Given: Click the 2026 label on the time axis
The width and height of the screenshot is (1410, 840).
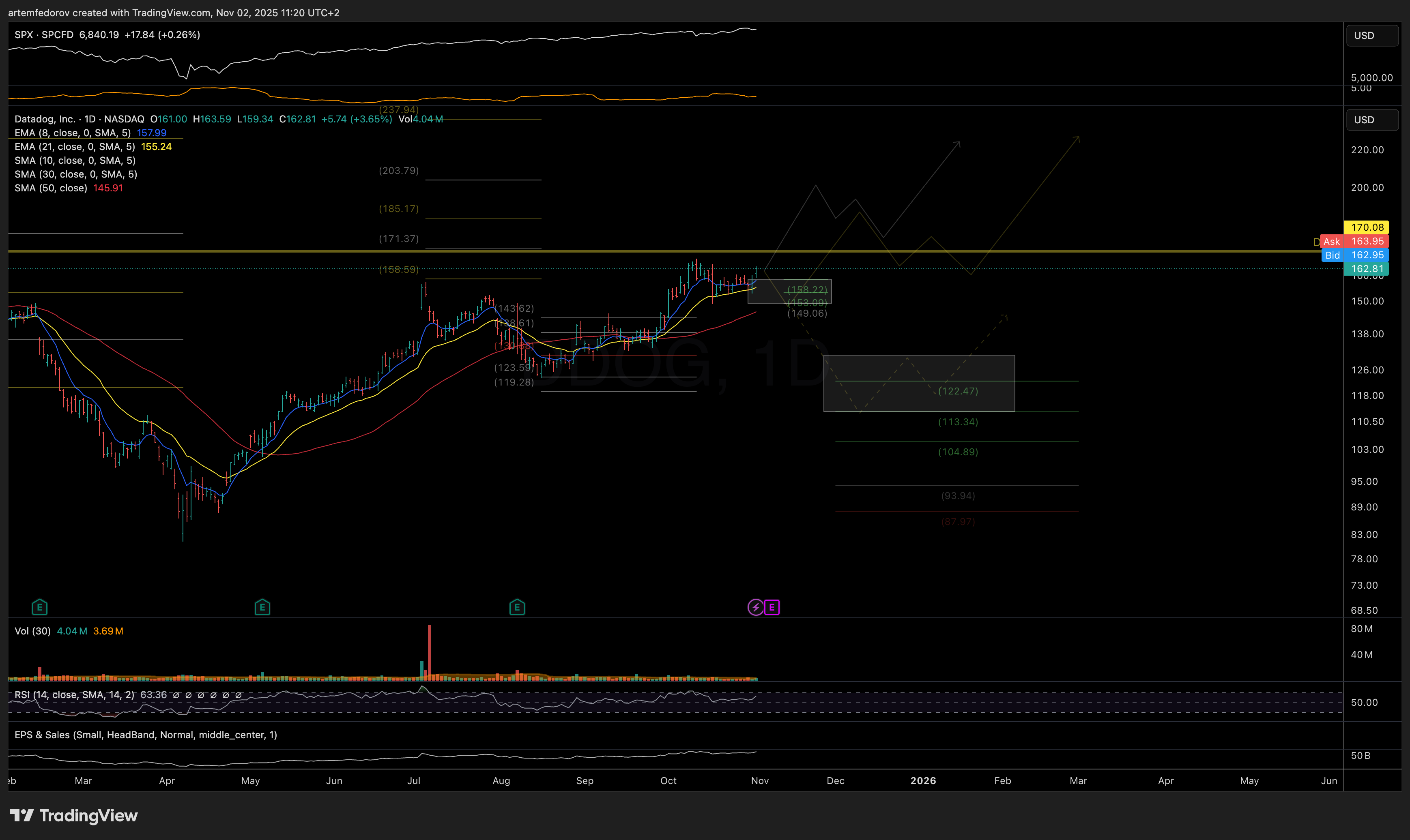Looking at the screenshot, I should [x=923, y=780].
